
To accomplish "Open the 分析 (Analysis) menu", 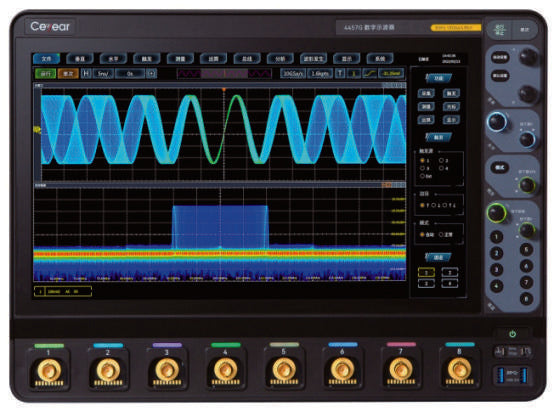I will (280, 59).
